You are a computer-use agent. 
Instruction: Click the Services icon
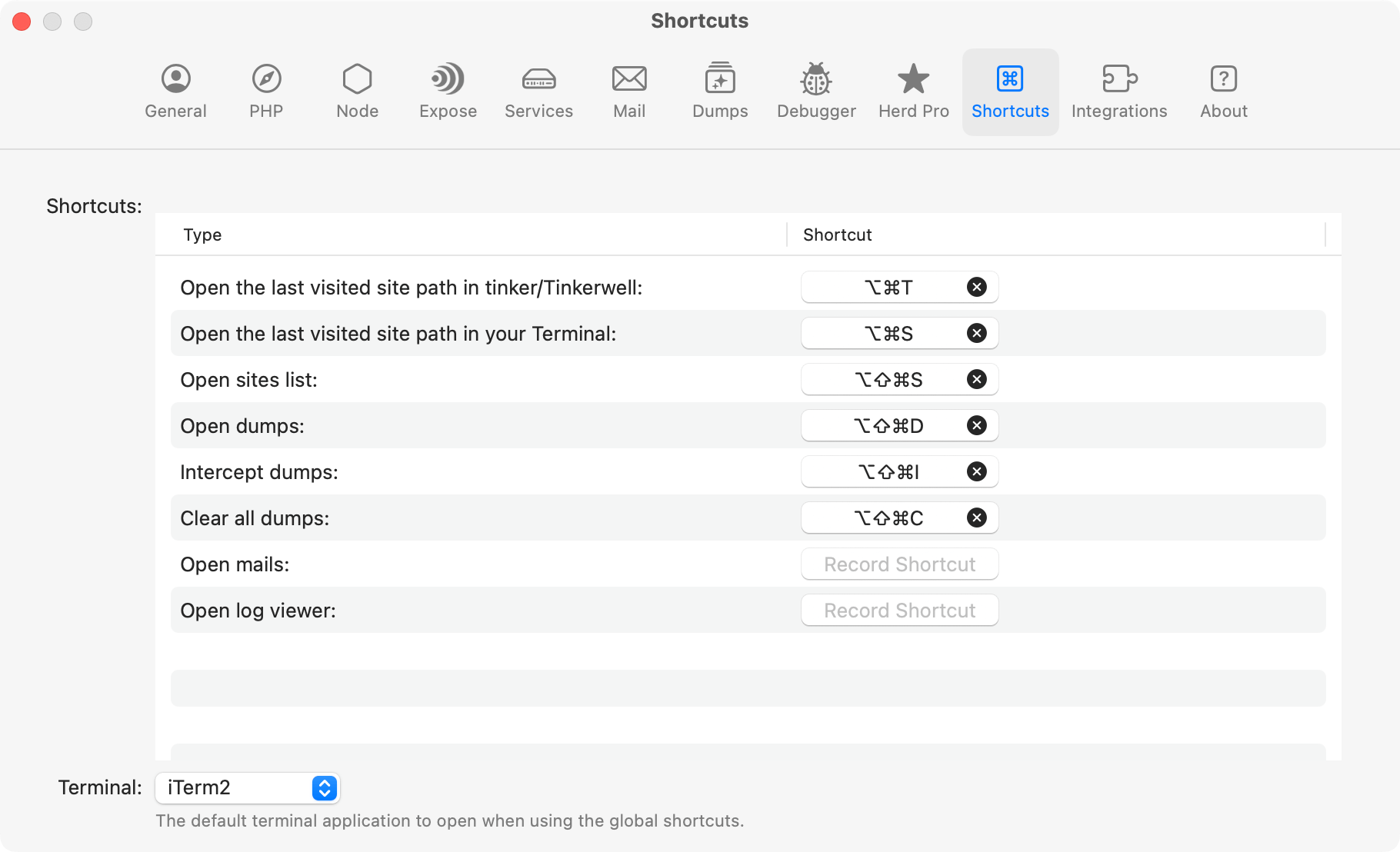[x=538, y=90]
